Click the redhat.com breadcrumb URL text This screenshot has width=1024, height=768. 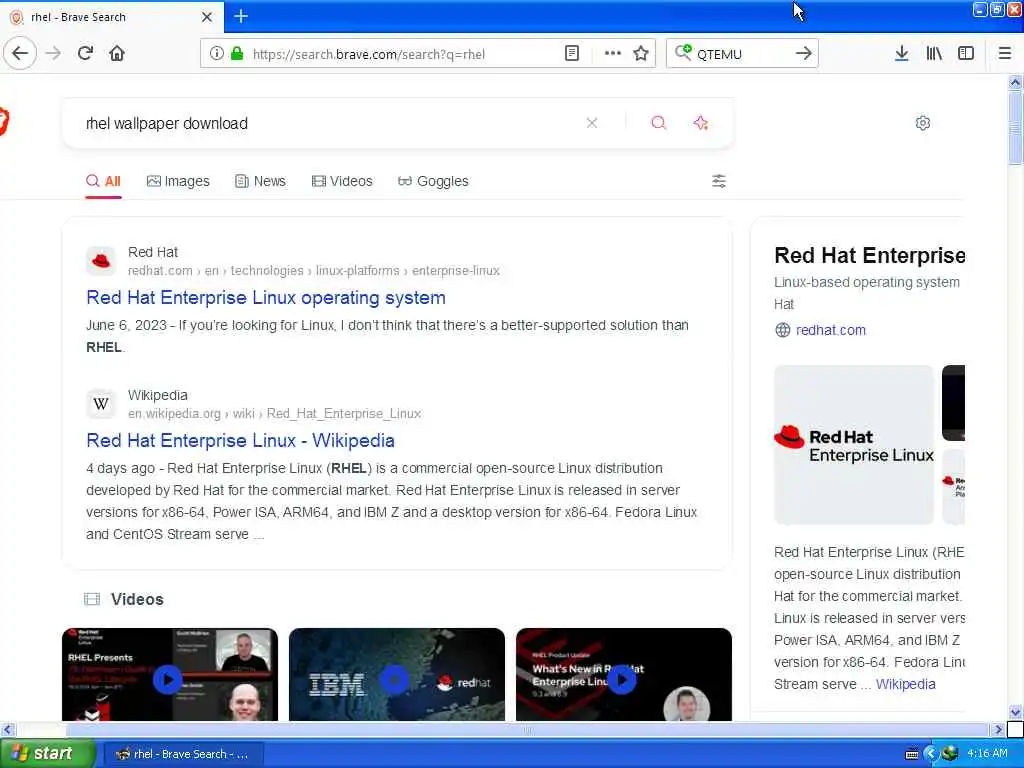[x=313, y=270]
